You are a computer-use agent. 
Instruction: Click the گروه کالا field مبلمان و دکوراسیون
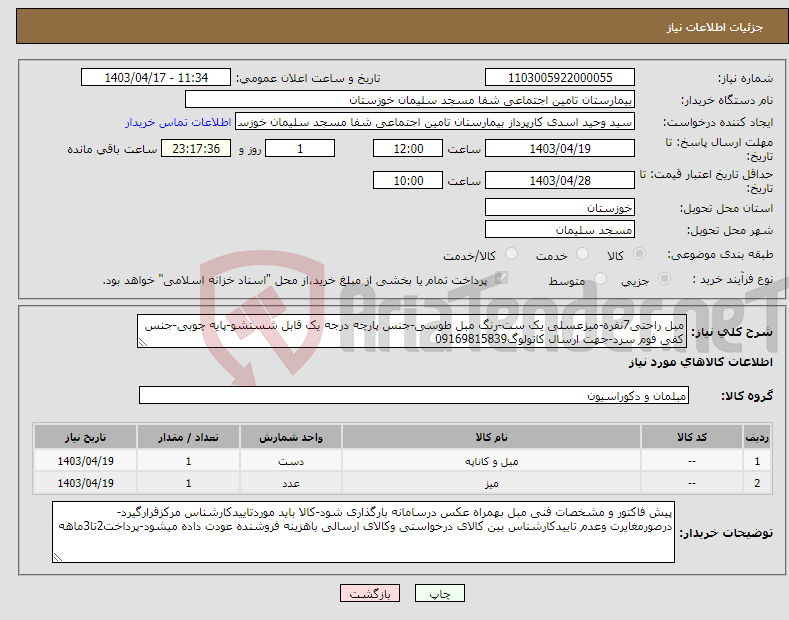[414, 396]
